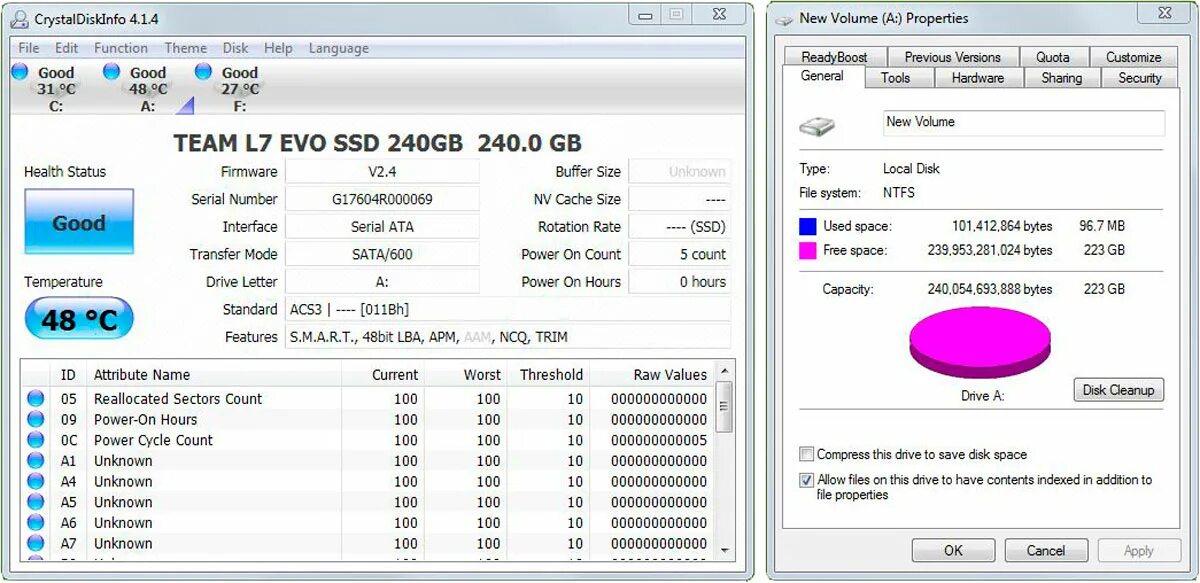Click status orb for attribute A6 row
The width and height of the screenshot is (1200, 583).
[x=36, y=523]
